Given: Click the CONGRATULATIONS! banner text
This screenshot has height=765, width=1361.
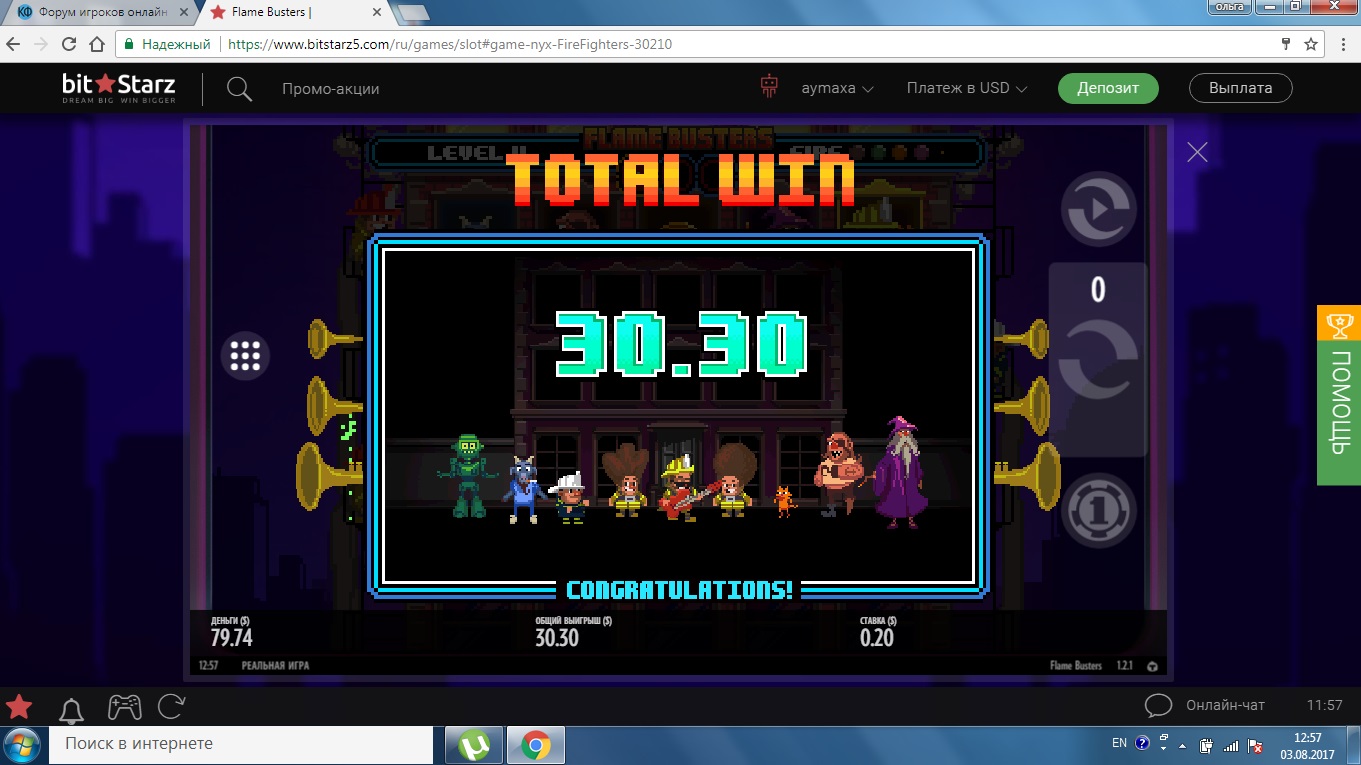Looking at the screenshot, I should point(680,590).
